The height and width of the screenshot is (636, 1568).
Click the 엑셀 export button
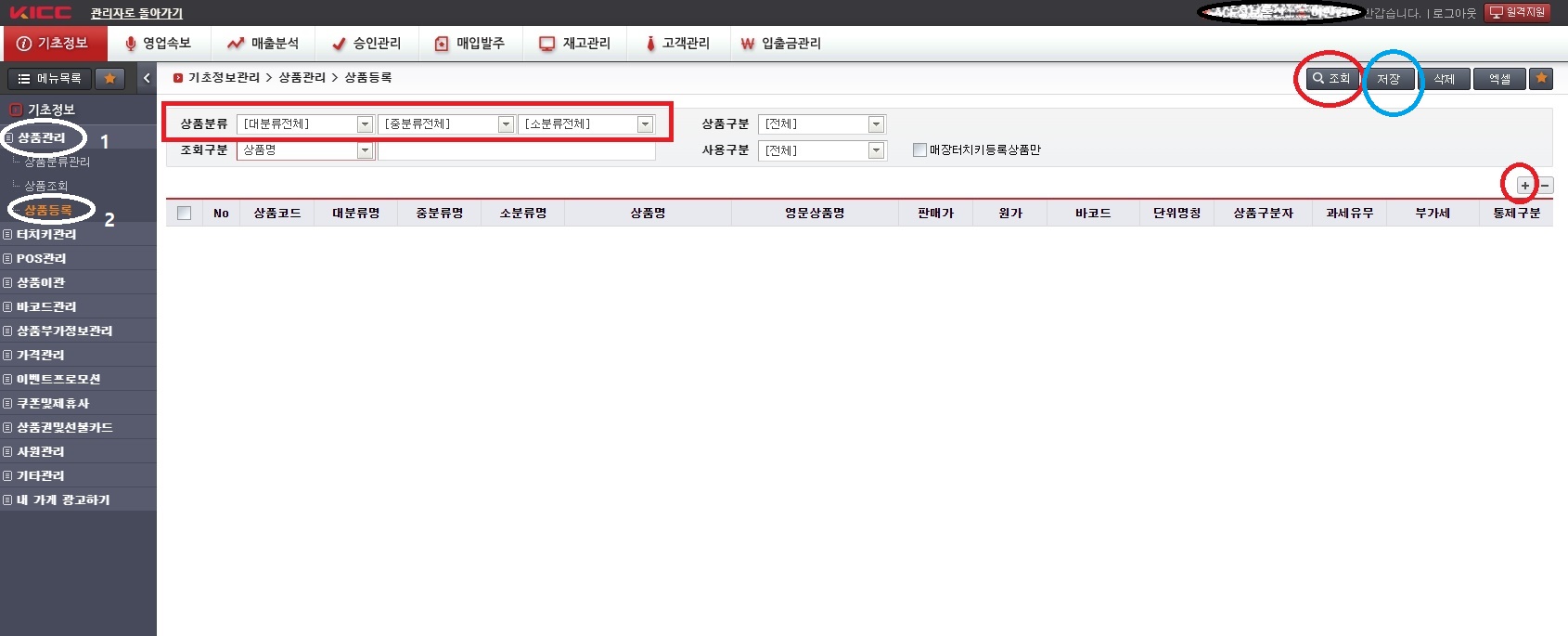[1499, 79]
